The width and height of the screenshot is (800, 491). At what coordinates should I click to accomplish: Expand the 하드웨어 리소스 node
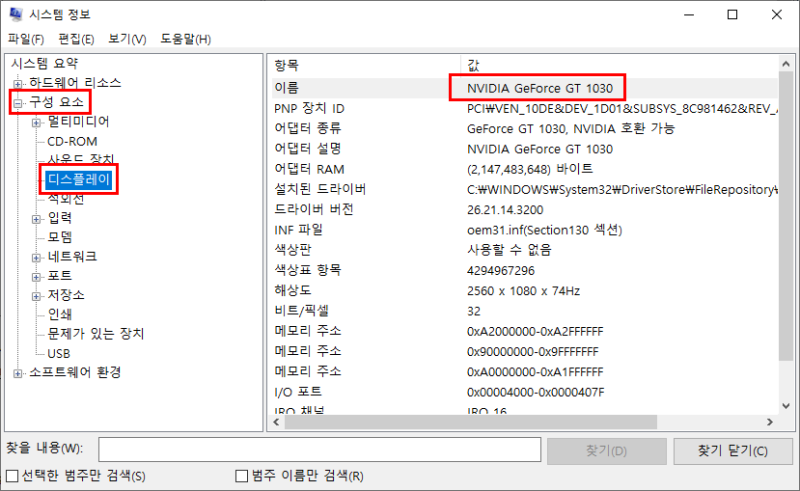18,83
